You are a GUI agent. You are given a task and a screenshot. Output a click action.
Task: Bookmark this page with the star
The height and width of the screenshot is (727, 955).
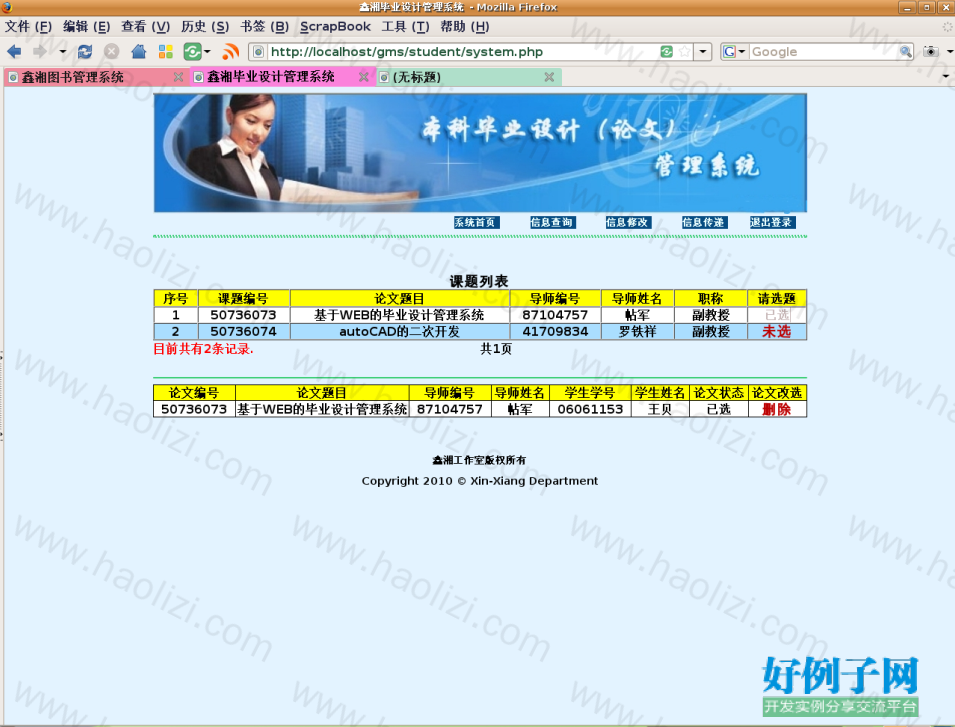pyautogui.click(x=685, y=52)
